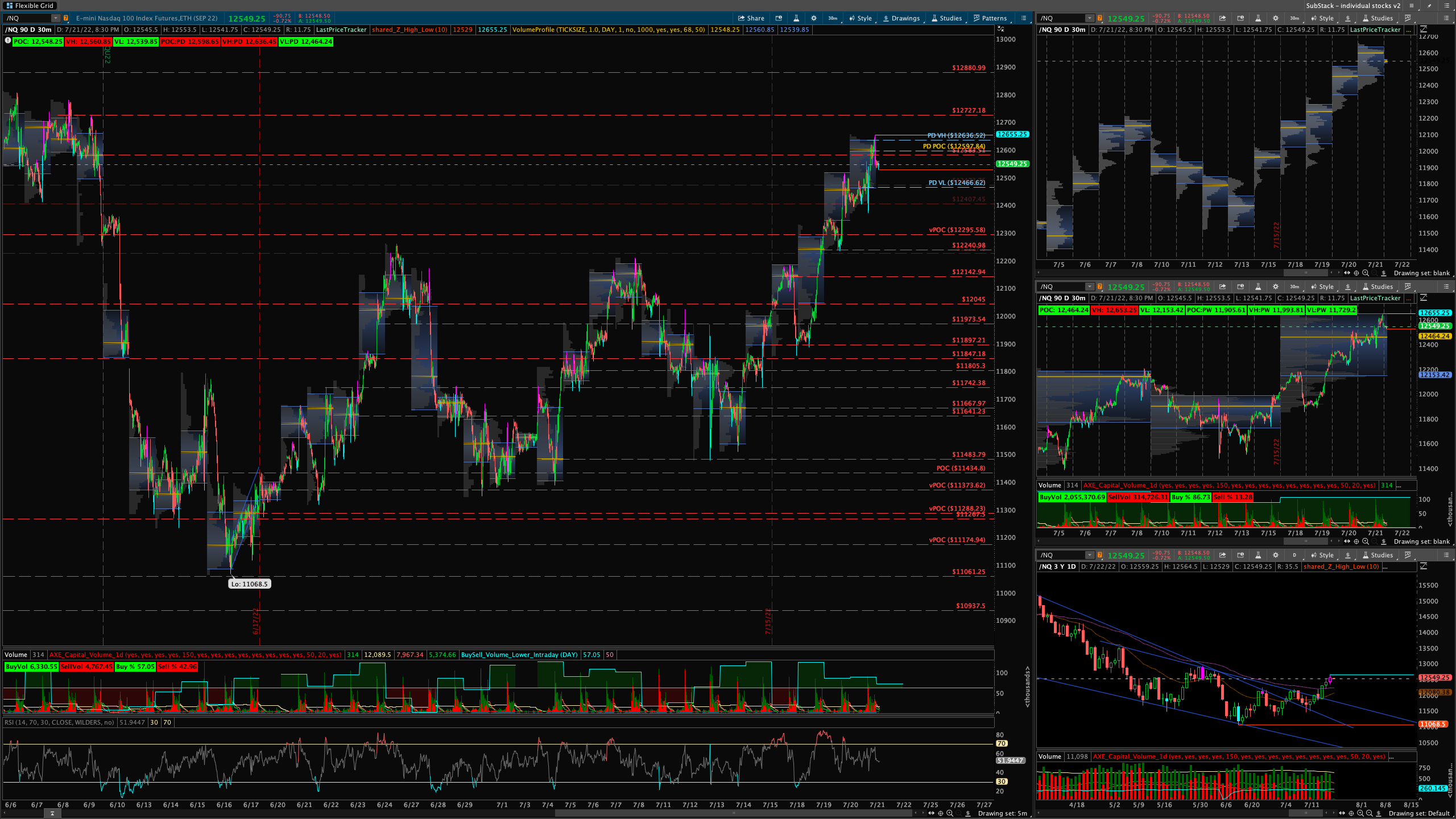
Task: Expand the Patterns dropdown
Action: coord(990,18)
